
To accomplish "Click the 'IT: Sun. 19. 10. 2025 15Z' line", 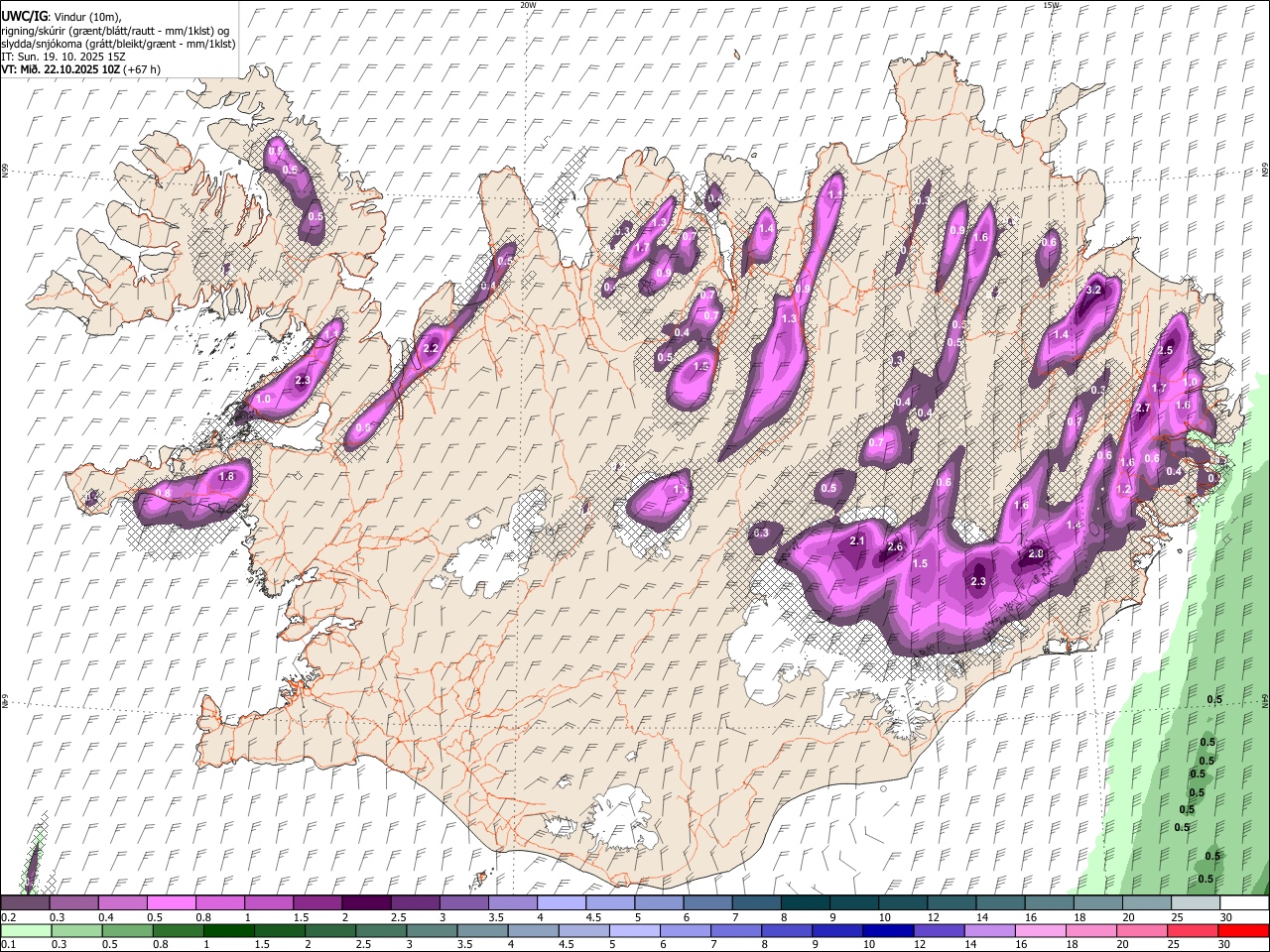I will coord(63,57).
